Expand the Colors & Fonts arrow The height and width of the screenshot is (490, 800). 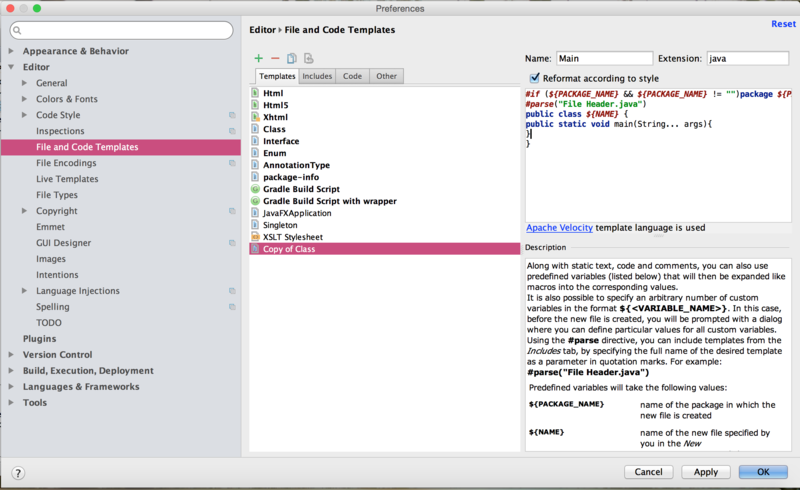tap(24, 99)
